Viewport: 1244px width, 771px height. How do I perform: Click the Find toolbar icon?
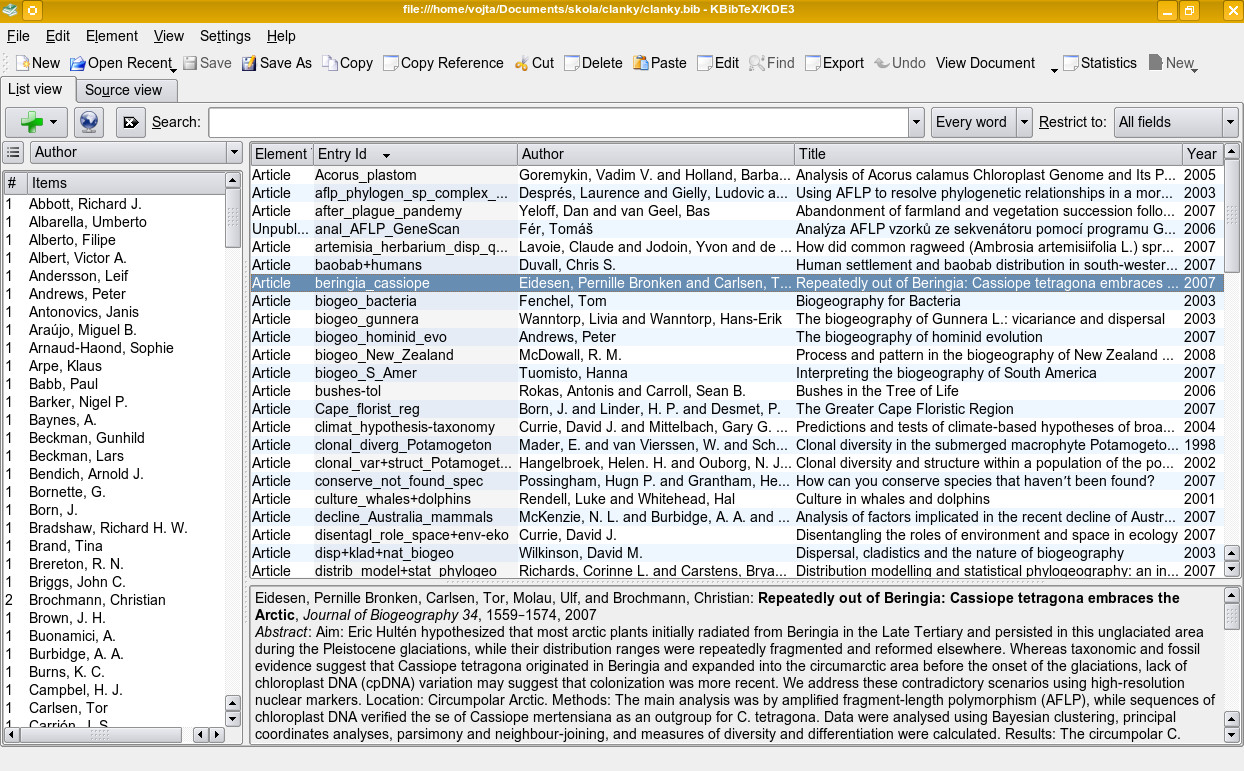pos(756,63)
